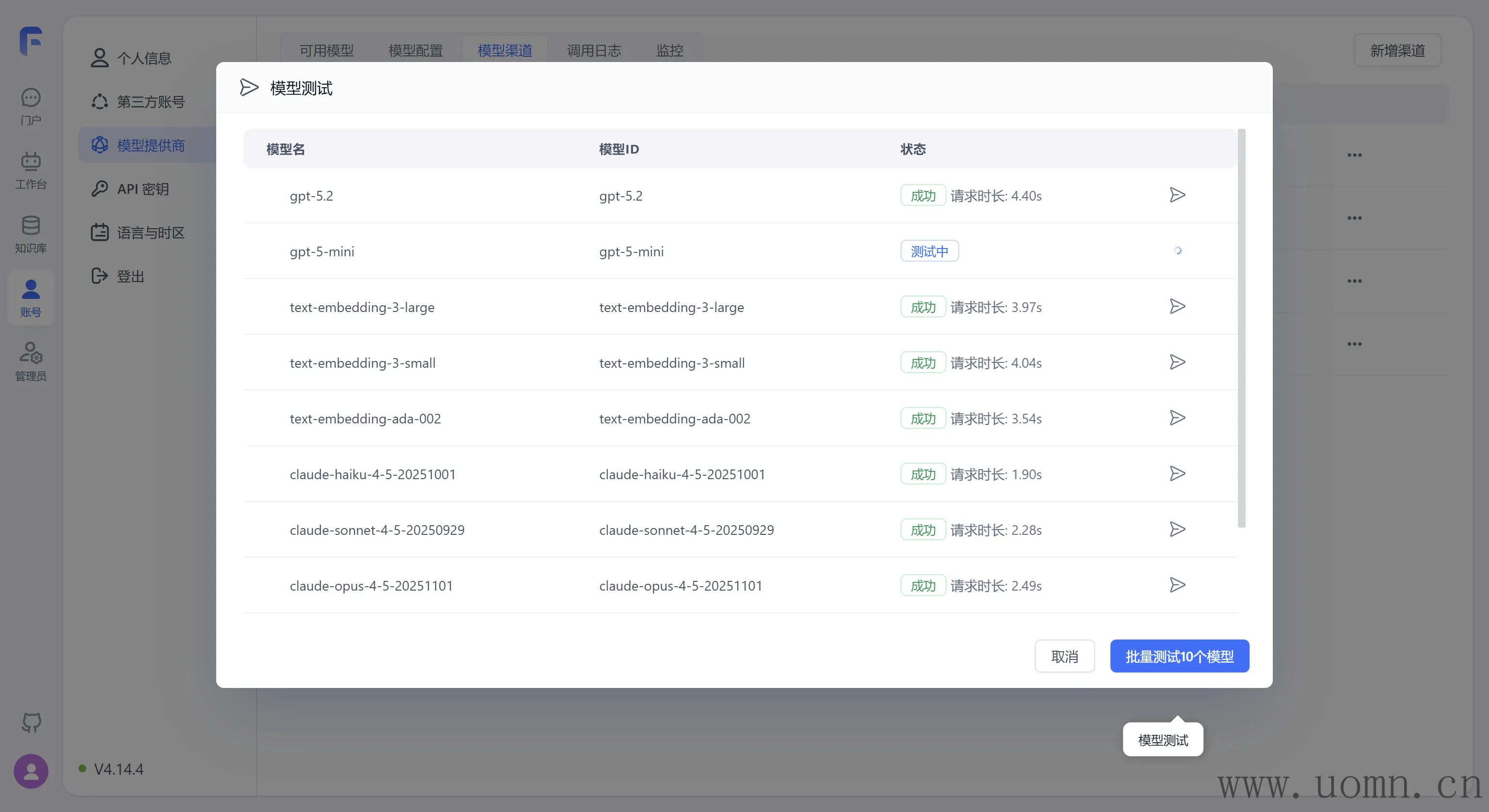Viewport: 1489px width, 812px height.
Task: Test the claude-opus-4-5-20251101 model
Action: pos(1177,585)
